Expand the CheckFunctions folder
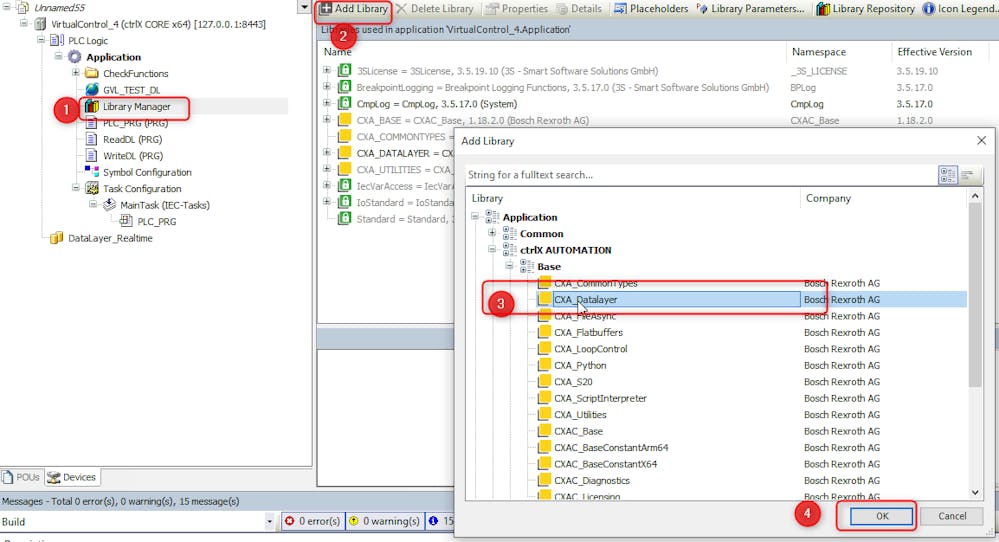Viewport: 999px width, 542px height. (x=76, y=73)
